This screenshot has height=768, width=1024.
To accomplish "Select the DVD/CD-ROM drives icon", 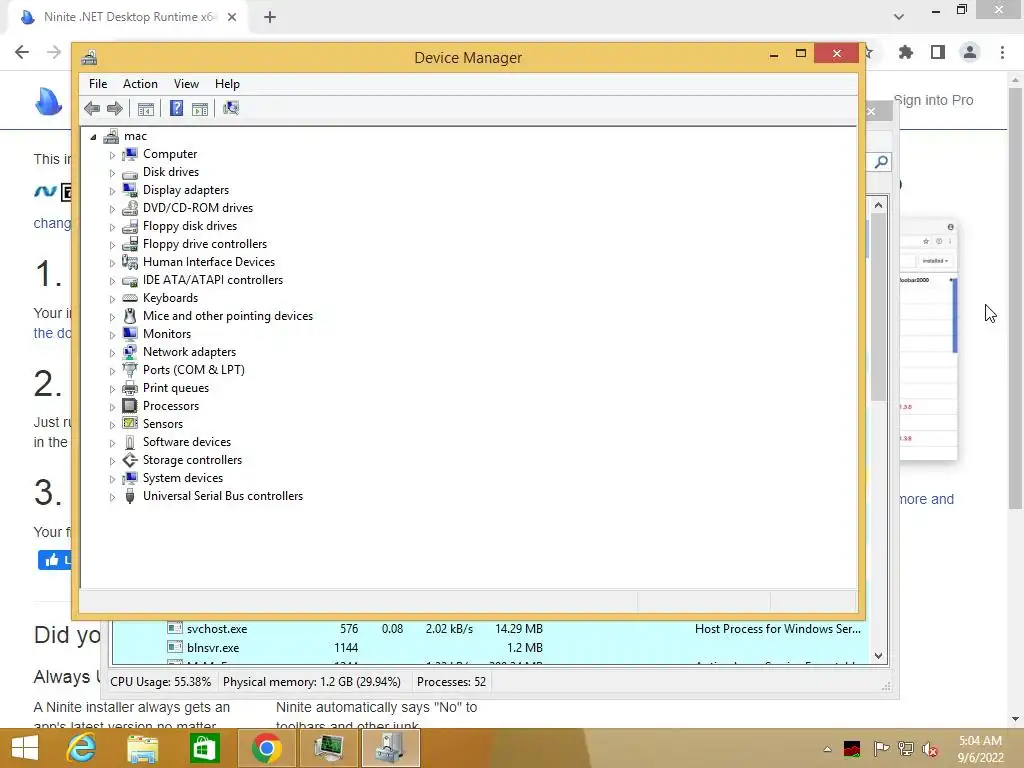I will pos(130,208).
